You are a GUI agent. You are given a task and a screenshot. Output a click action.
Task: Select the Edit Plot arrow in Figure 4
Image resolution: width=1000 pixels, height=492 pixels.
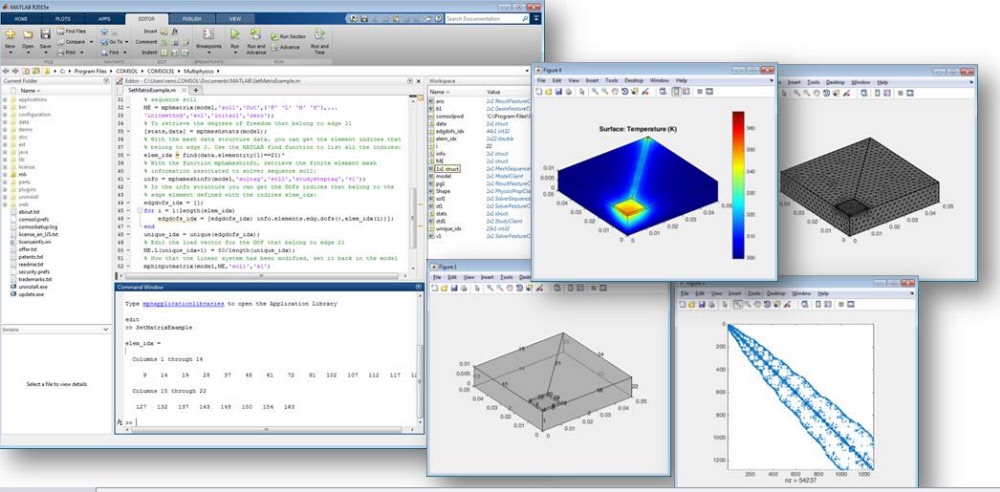(x=582, y=92)
